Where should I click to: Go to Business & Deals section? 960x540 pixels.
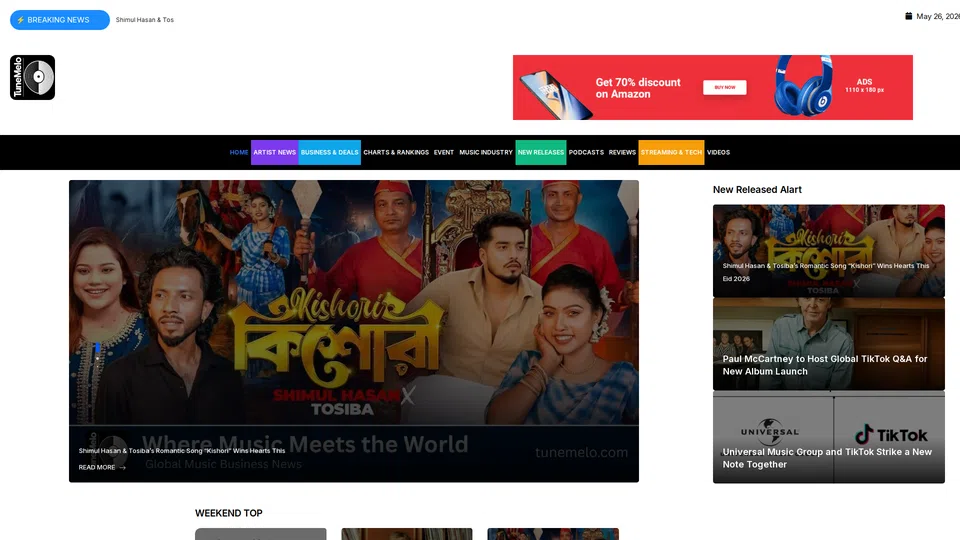(x=329, y=152)
